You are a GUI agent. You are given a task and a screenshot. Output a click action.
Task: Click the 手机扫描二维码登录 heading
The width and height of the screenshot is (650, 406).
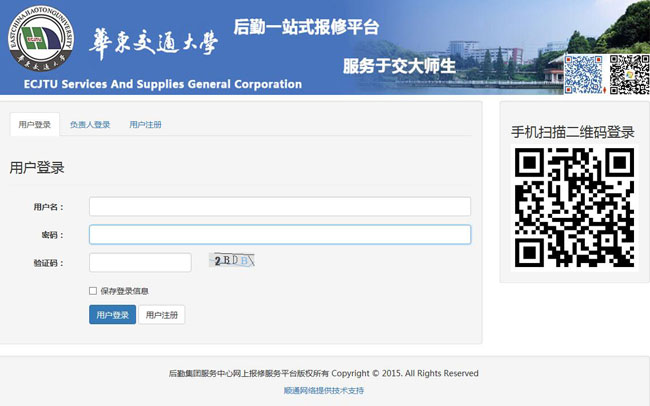[x=573, y=132]
